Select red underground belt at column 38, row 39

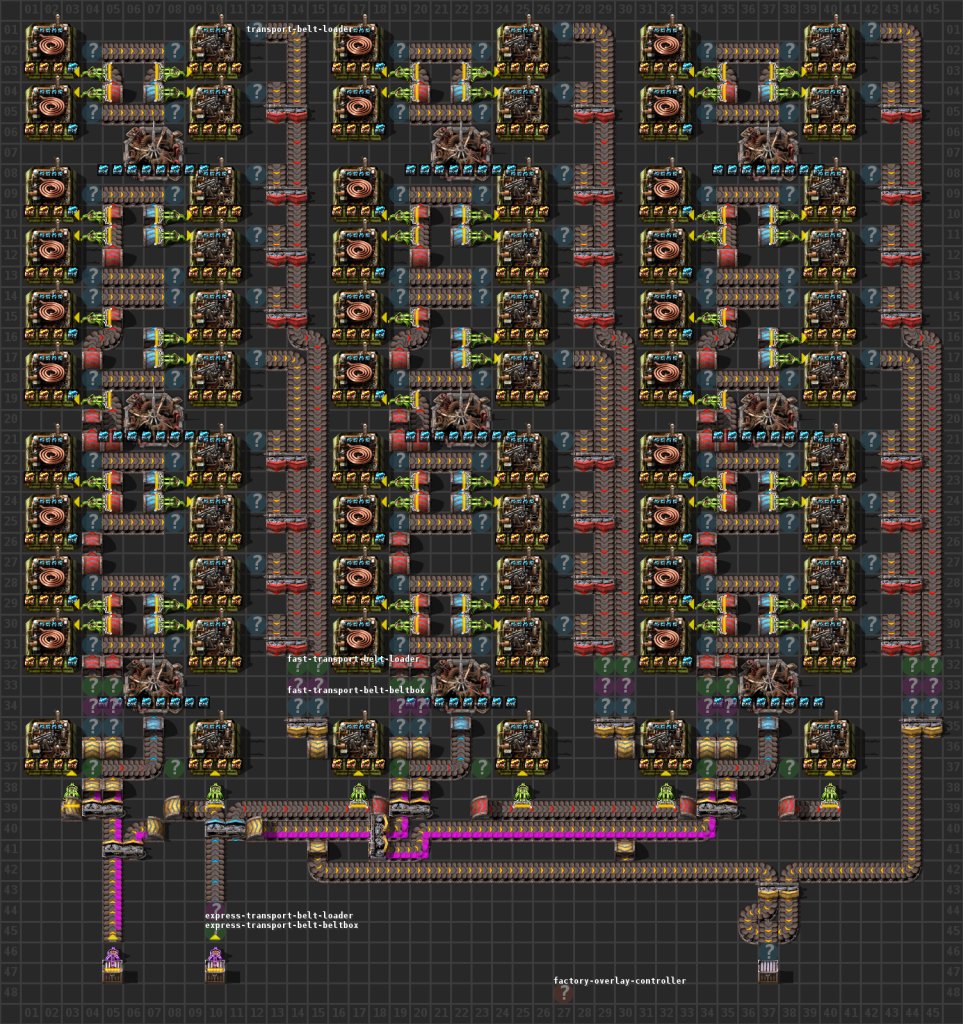pyautogui.click(x=787, y=807)
